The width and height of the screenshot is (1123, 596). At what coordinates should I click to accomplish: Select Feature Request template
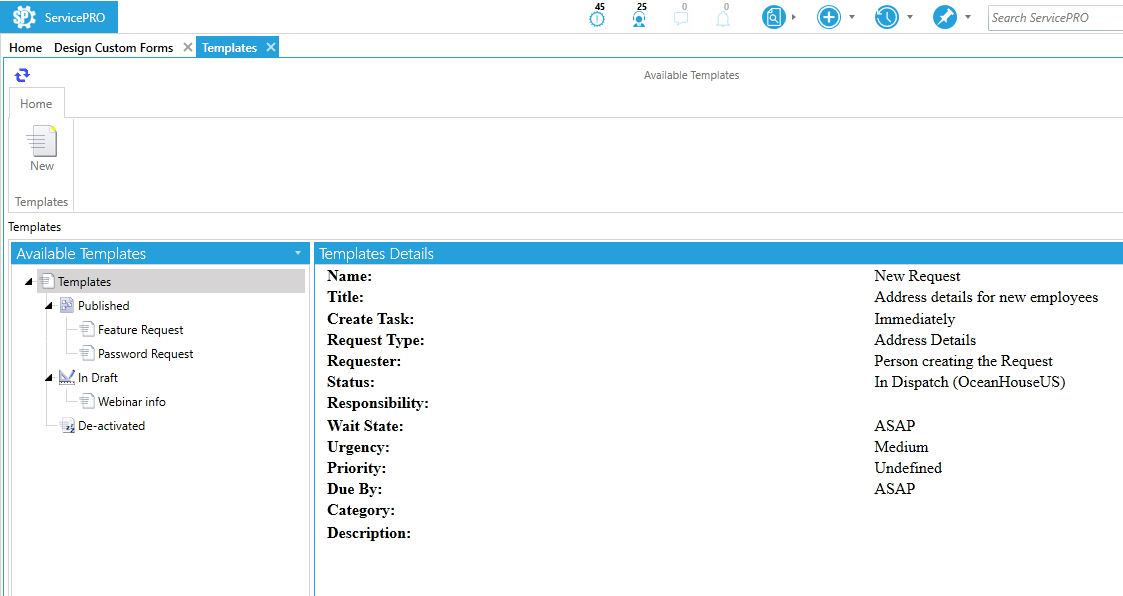pos(140,330)
